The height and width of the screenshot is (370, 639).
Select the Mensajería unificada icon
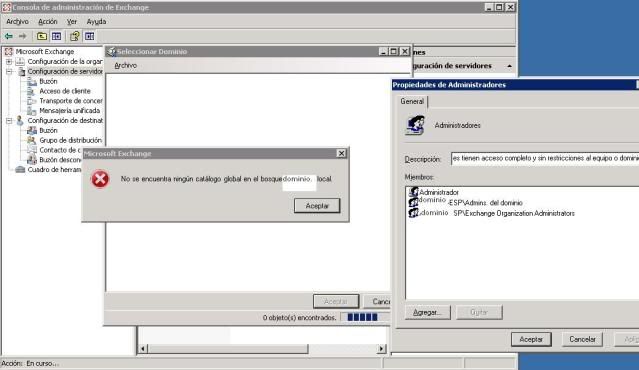point(31,111)
